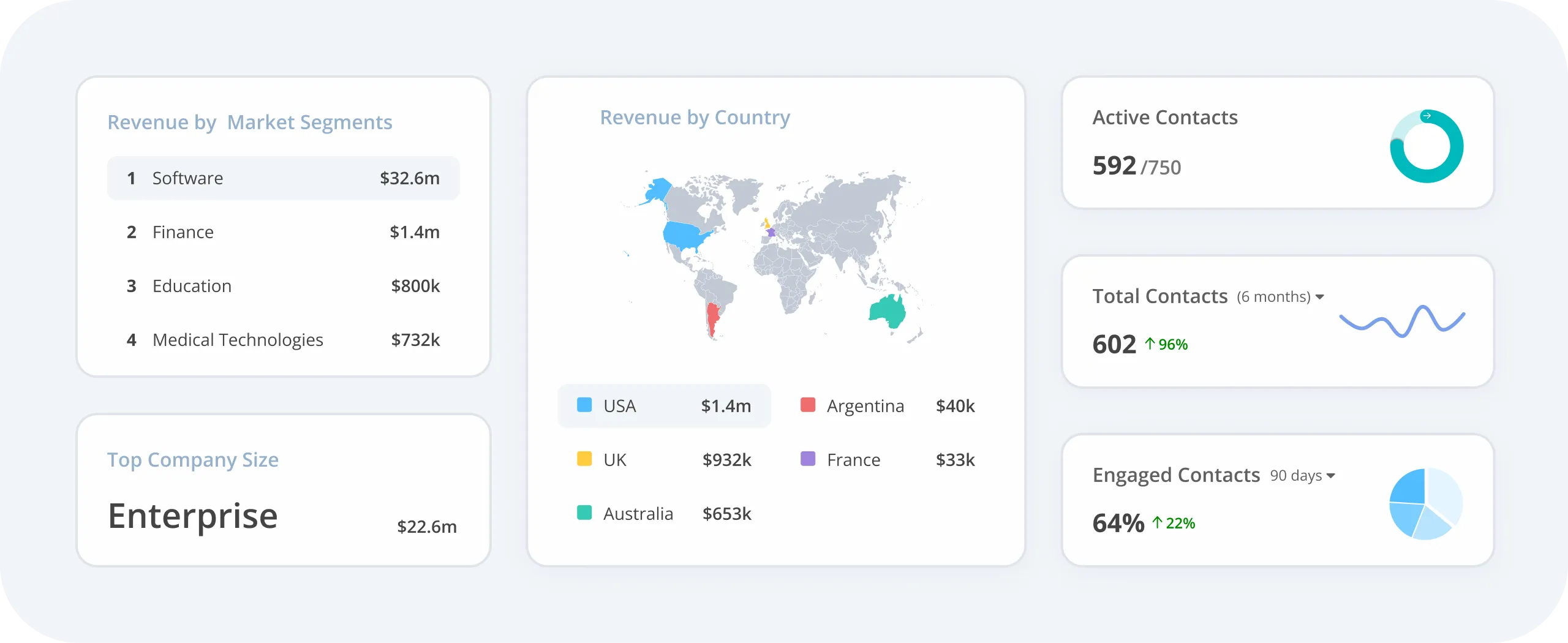
Task: Click the Revenue by Country heading
Action: (695, 117)
